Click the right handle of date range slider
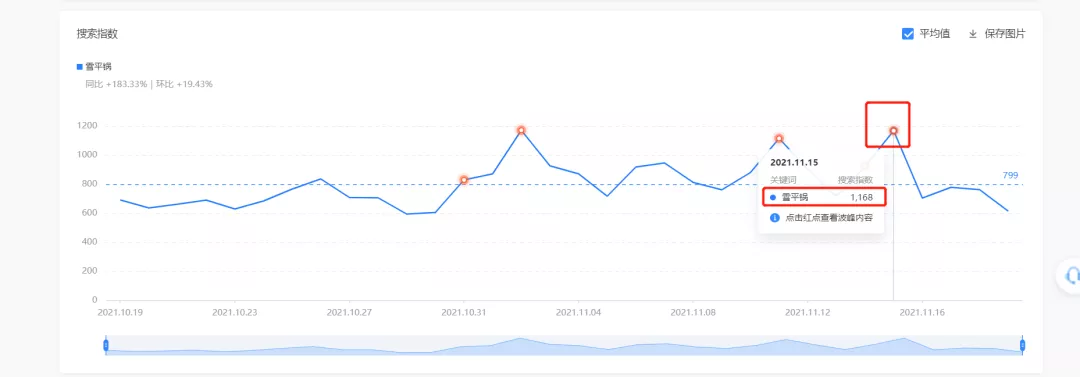This screenshot has width=1080, height=377. (x=1022, y=345)
